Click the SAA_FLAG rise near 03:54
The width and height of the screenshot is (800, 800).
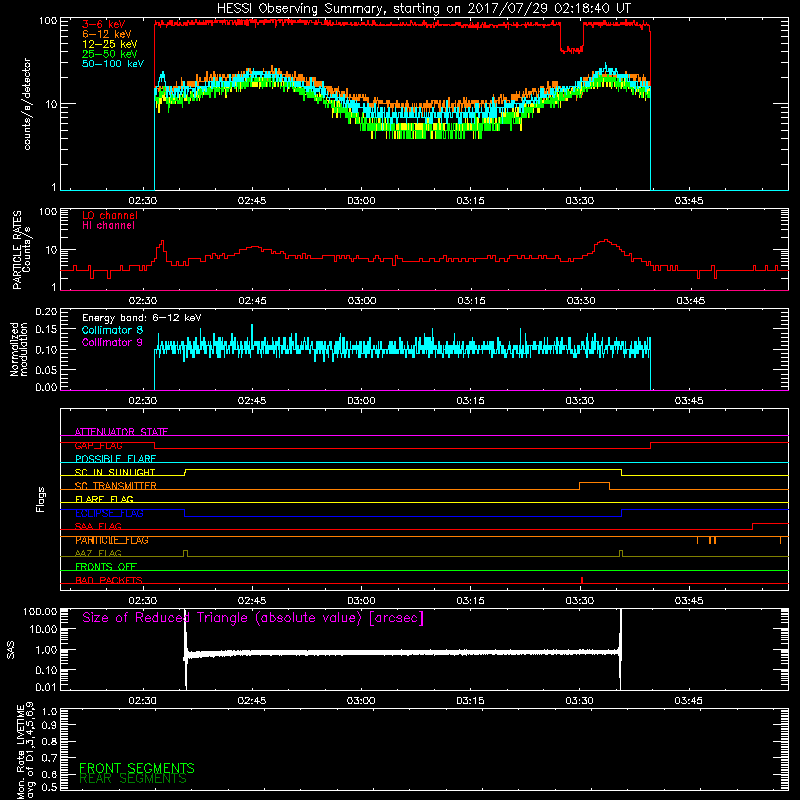click(753, 526)
